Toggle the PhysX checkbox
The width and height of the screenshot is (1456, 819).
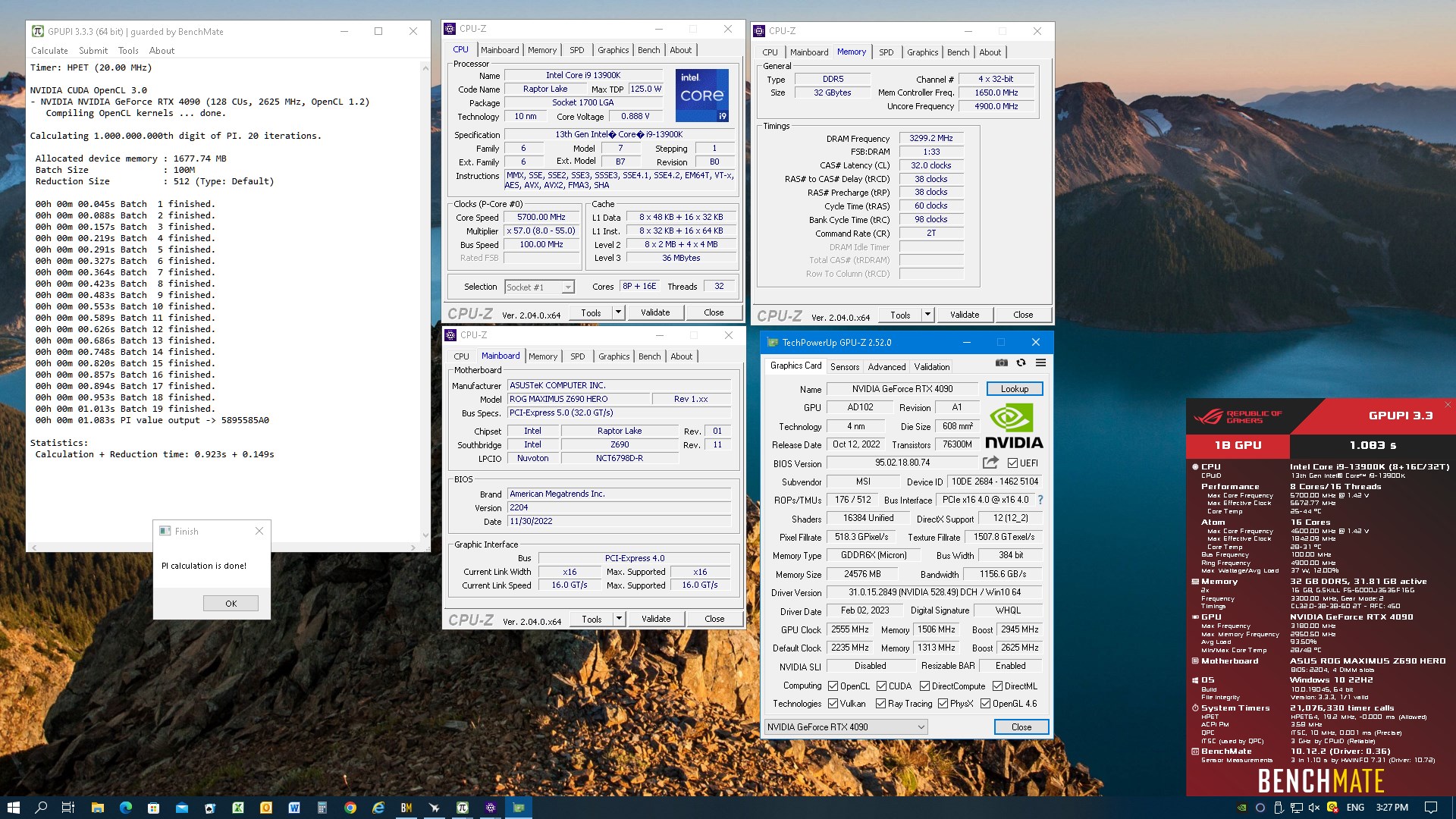coord(943,703)
